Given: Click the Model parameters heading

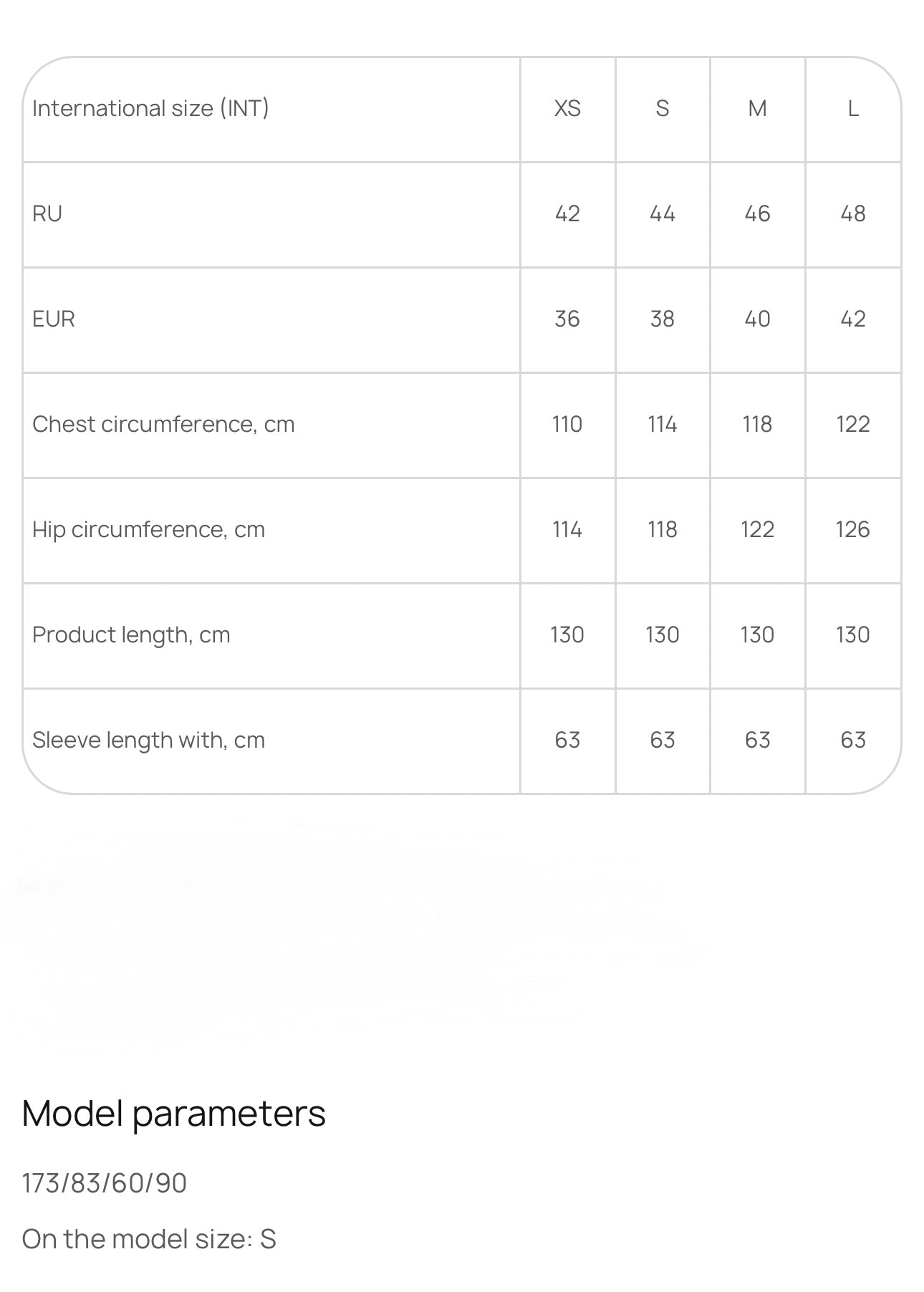Looking at the screenshot, I should 174,1114.
